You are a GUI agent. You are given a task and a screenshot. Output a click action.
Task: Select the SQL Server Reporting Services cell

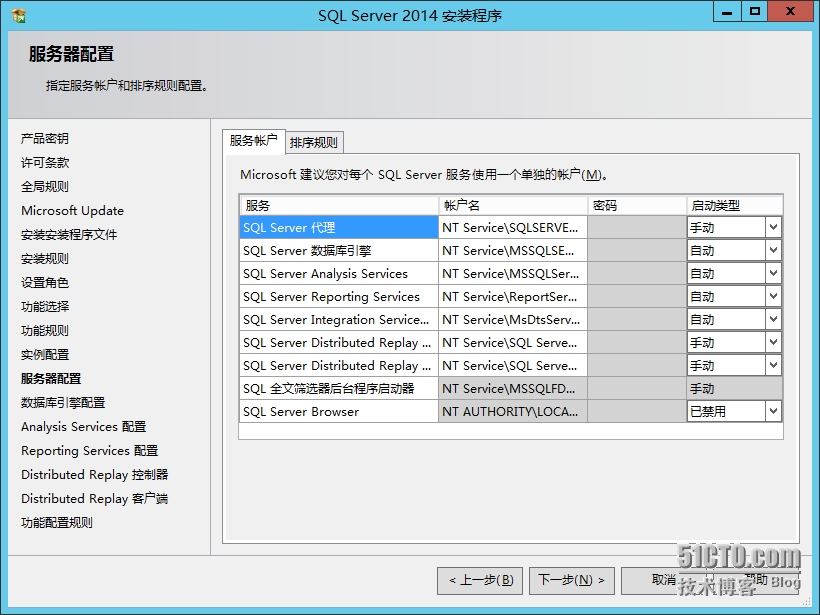[339, 297]
